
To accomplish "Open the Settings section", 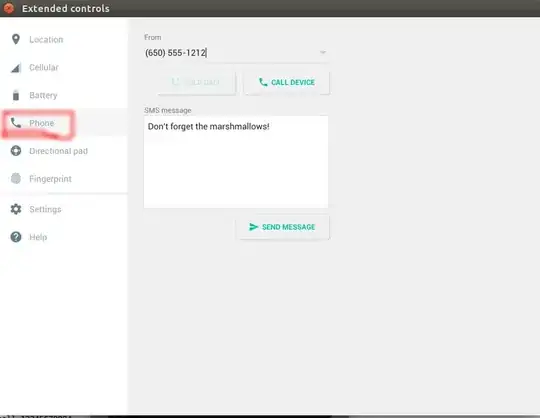I will (x=64, y=209).
